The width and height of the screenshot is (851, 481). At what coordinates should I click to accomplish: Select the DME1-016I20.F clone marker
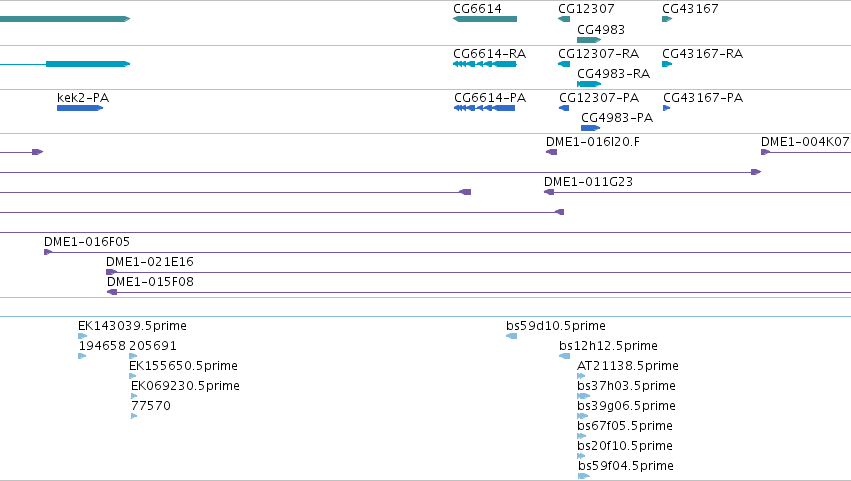click(551, 152)
